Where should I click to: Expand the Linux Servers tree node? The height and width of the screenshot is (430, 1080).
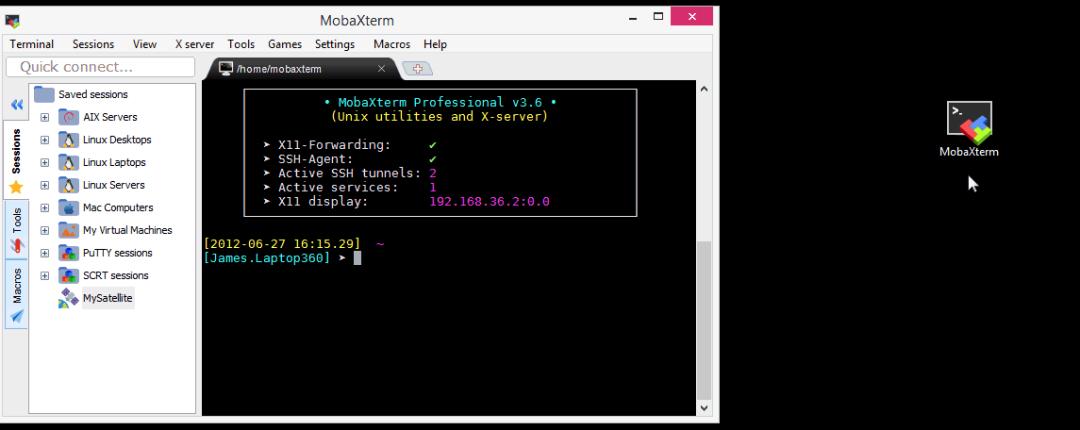tap(45, 185)
